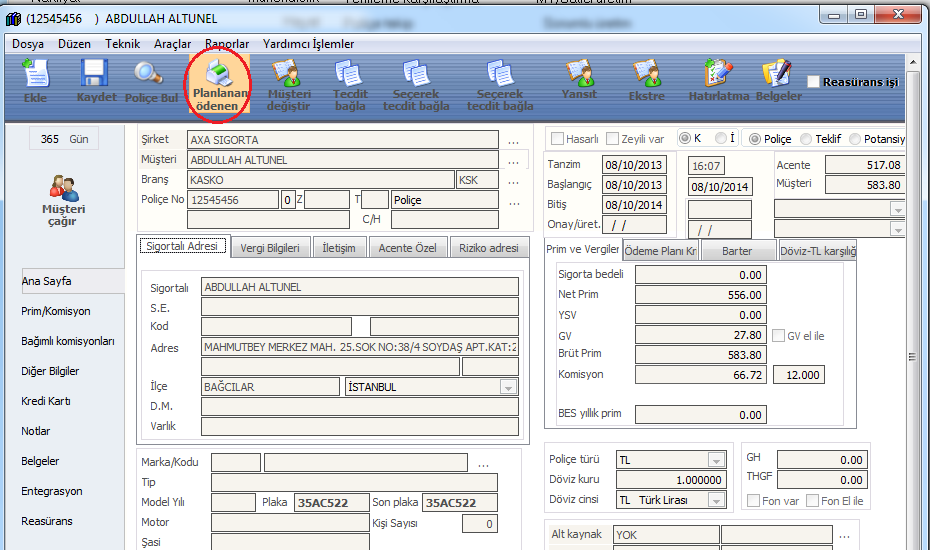
Task: Switch to the Vergi Bilgileri tab
Action: coord(271,248)
